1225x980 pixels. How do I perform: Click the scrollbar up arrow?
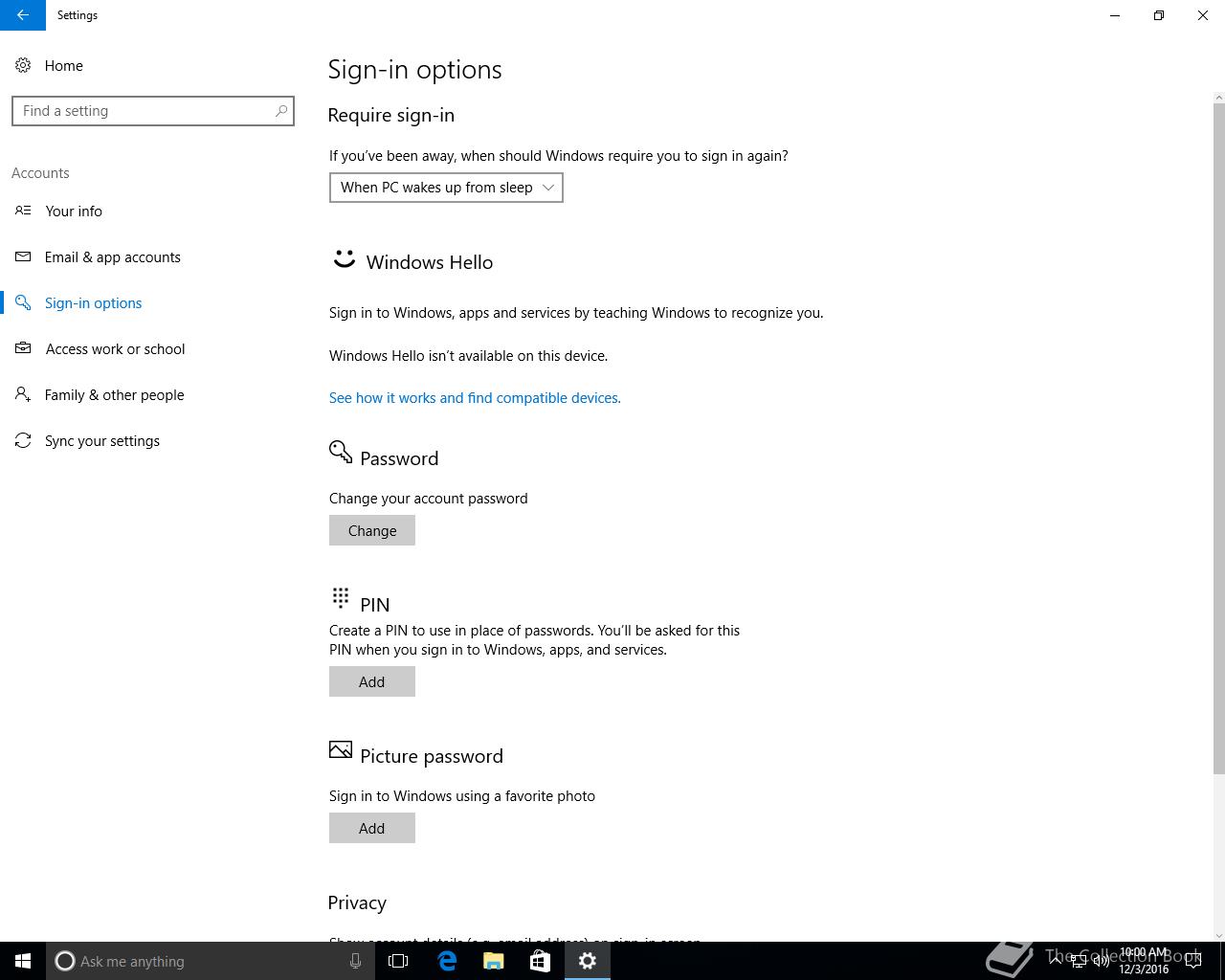(x=1218, y=97)
